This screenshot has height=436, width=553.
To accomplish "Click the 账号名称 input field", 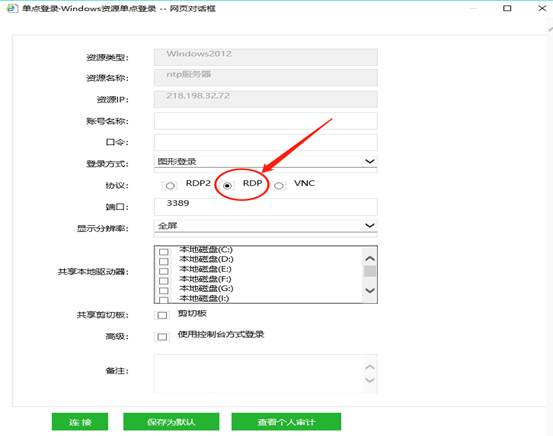I will pyautogui.click(x=265, y=121).
